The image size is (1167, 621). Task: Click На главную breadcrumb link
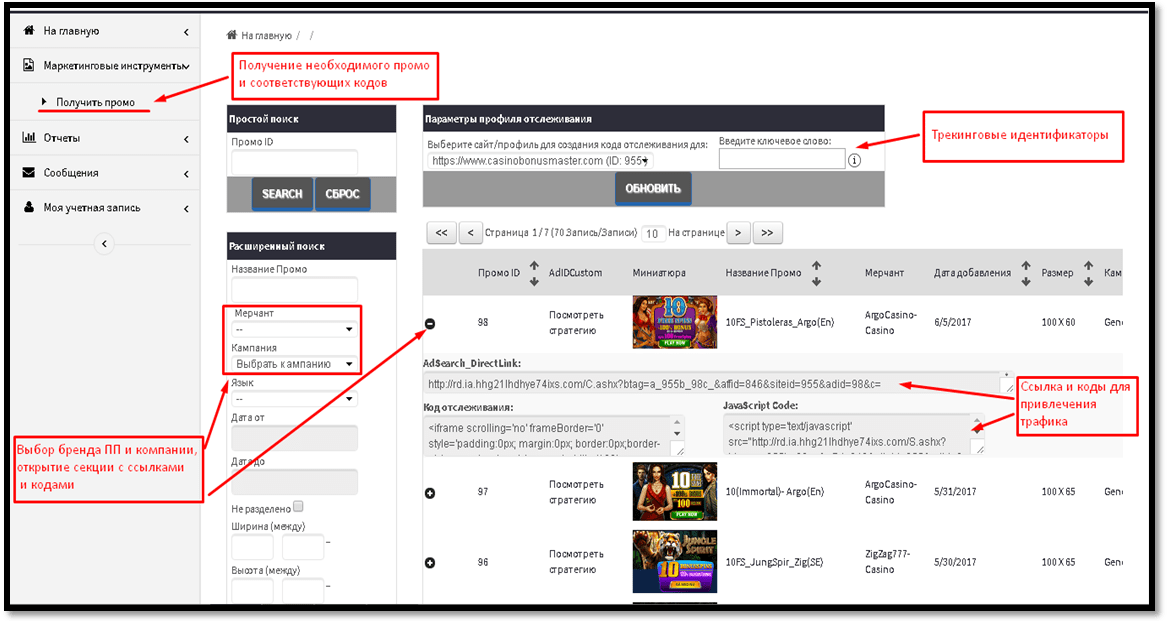(266, 35)
